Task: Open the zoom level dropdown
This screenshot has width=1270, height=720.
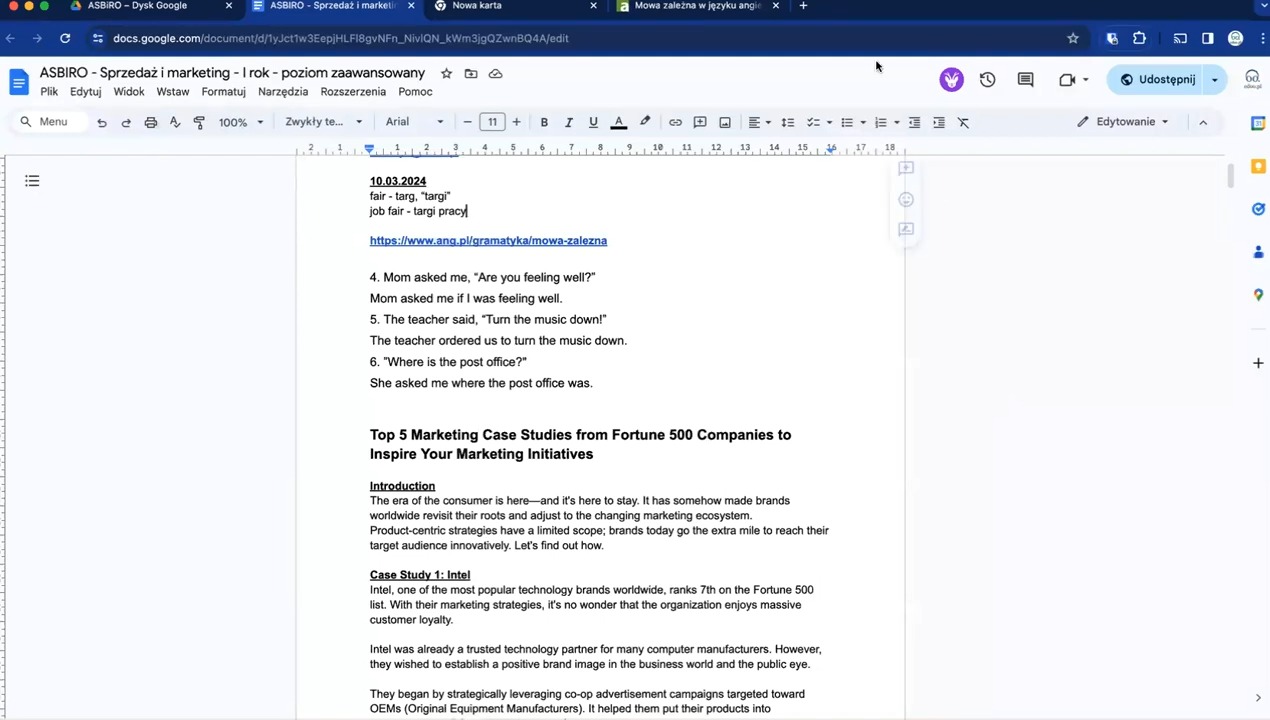Action: click(x=241, y=122)
